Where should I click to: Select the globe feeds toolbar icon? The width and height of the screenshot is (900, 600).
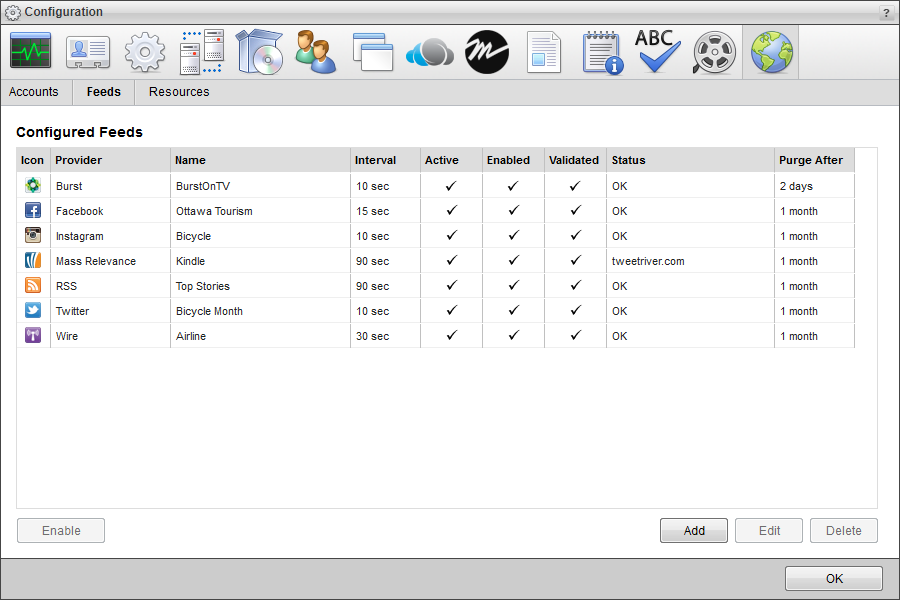coord(771,51)
